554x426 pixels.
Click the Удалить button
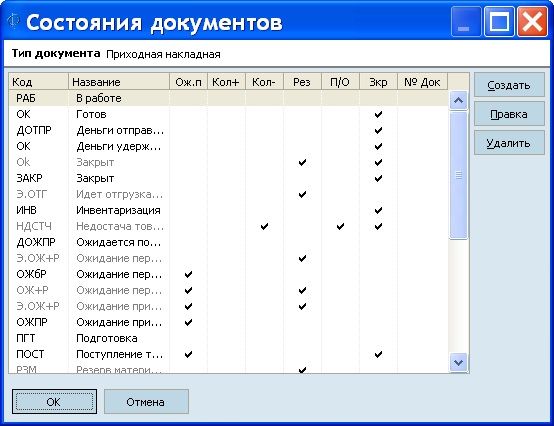(x=509, y=143)
